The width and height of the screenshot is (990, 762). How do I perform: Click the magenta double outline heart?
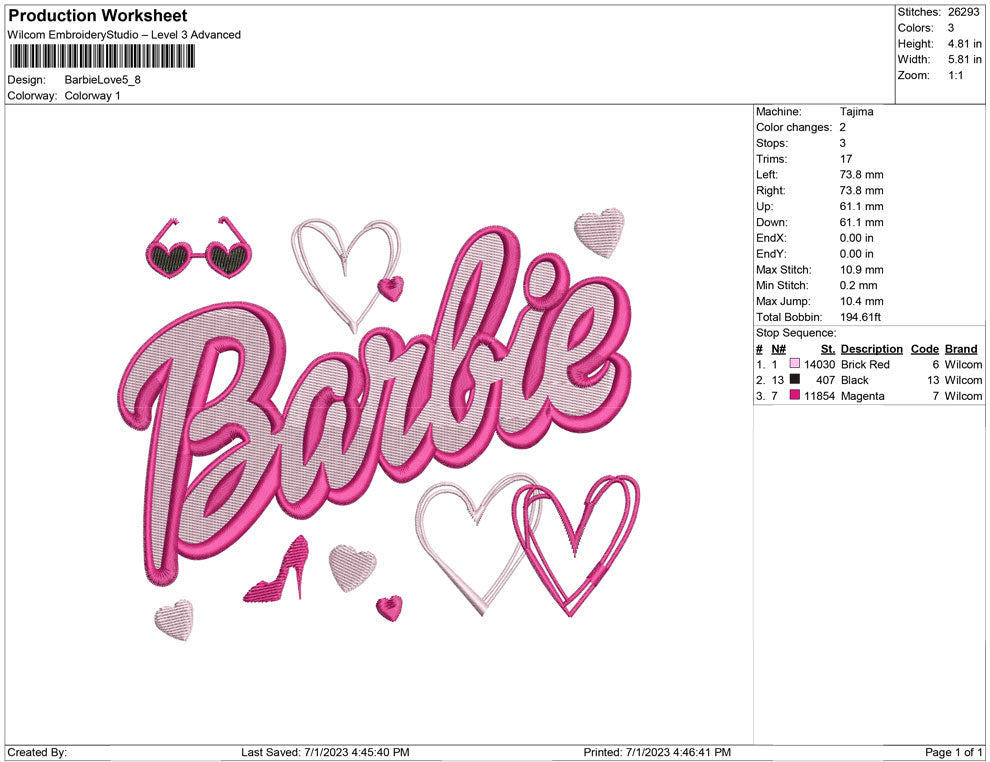(576, 545)
